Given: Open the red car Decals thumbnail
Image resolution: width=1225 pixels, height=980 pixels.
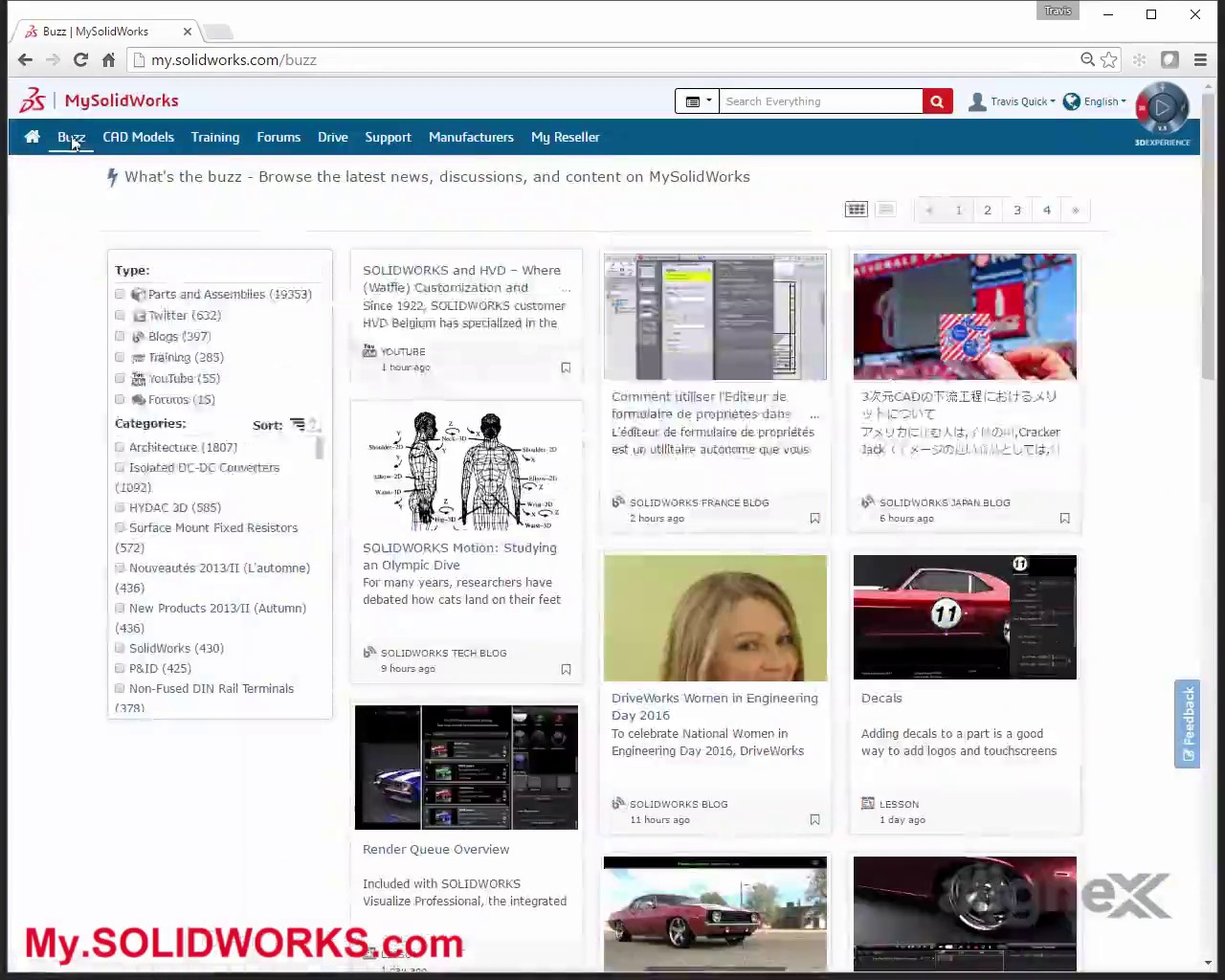Looking at the screenshot, I should coord(965,617).
